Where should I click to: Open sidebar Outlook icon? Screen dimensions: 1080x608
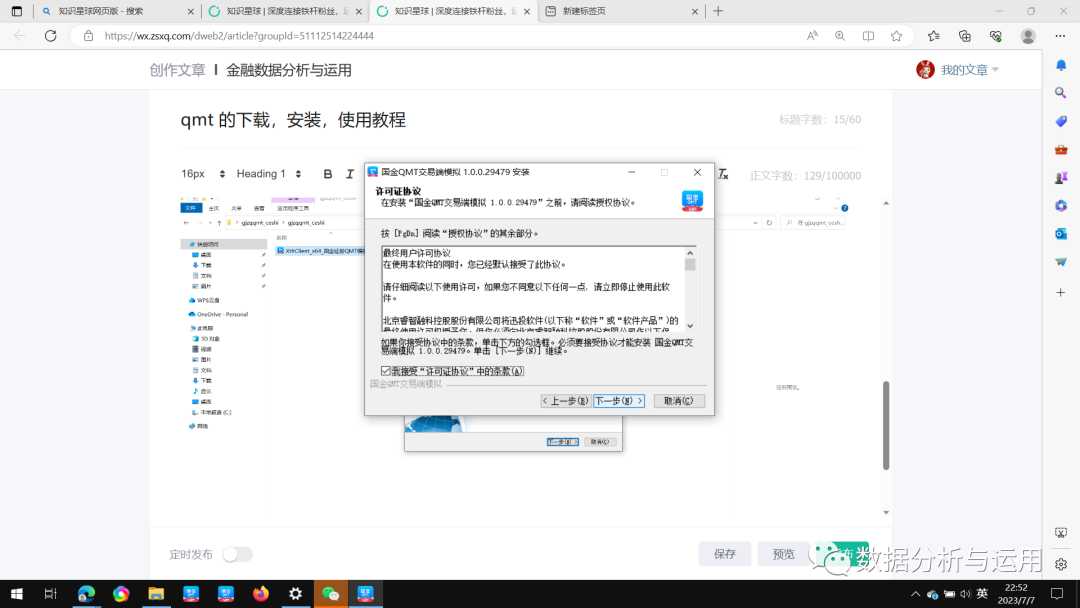[x=1061, y=234]
